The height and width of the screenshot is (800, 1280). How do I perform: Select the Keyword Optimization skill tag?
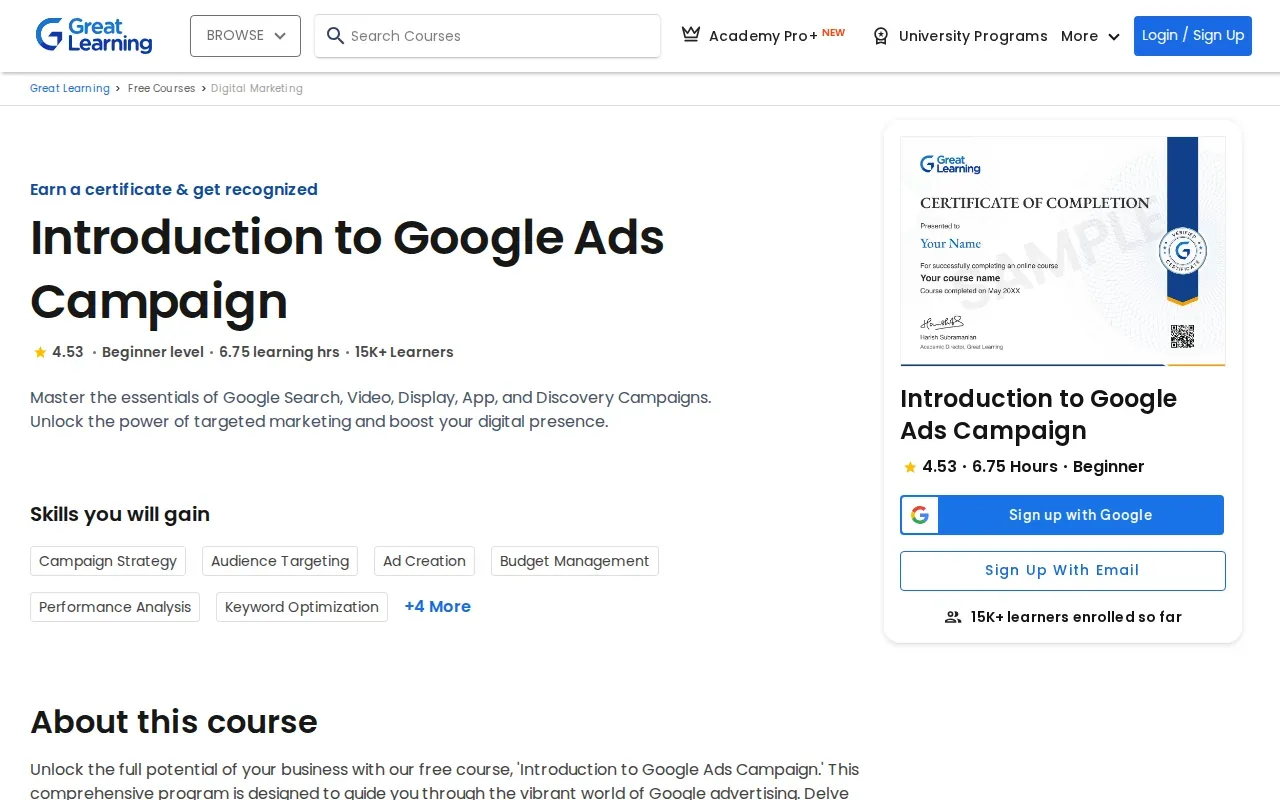(x=302, y=607)
